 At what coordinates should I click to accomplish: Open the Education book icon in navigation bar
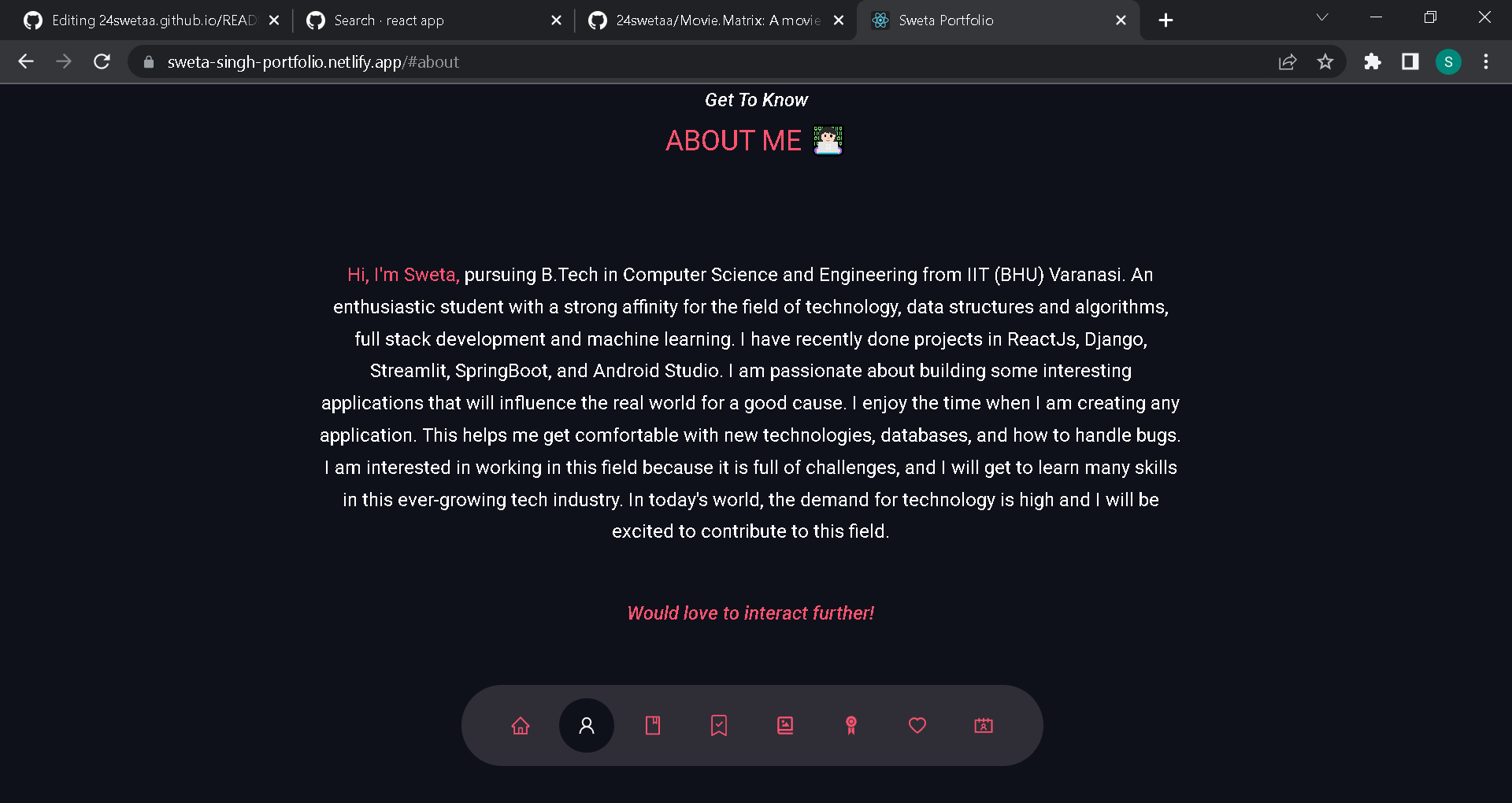click(652, 725)
